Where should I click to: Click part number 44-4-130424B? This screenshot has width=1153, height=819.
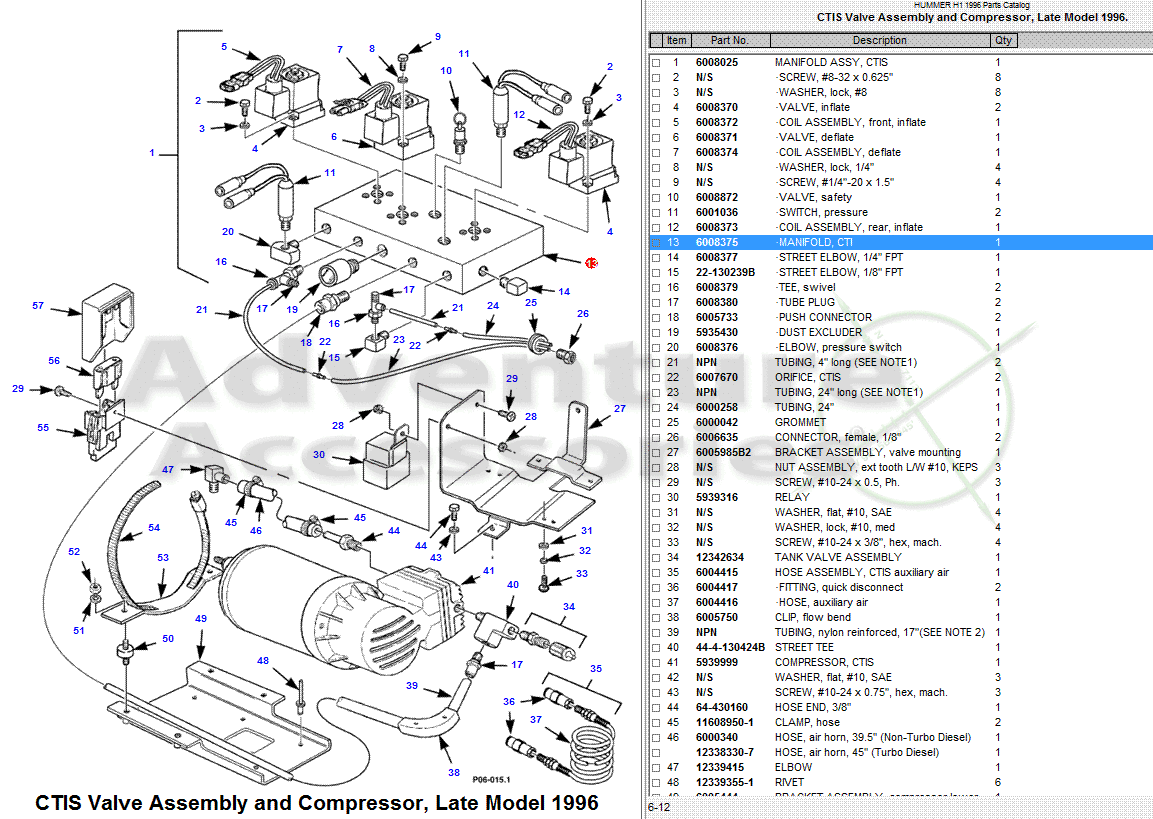click(730, 648)
